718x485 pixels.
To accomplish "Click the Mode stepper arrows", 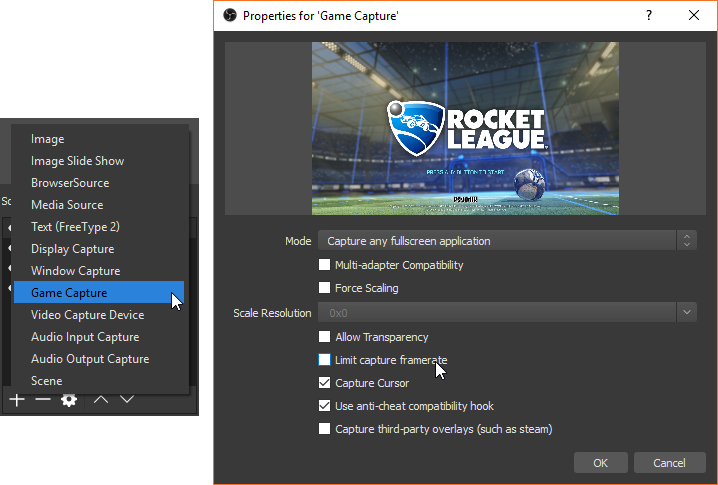I will 686,241.
